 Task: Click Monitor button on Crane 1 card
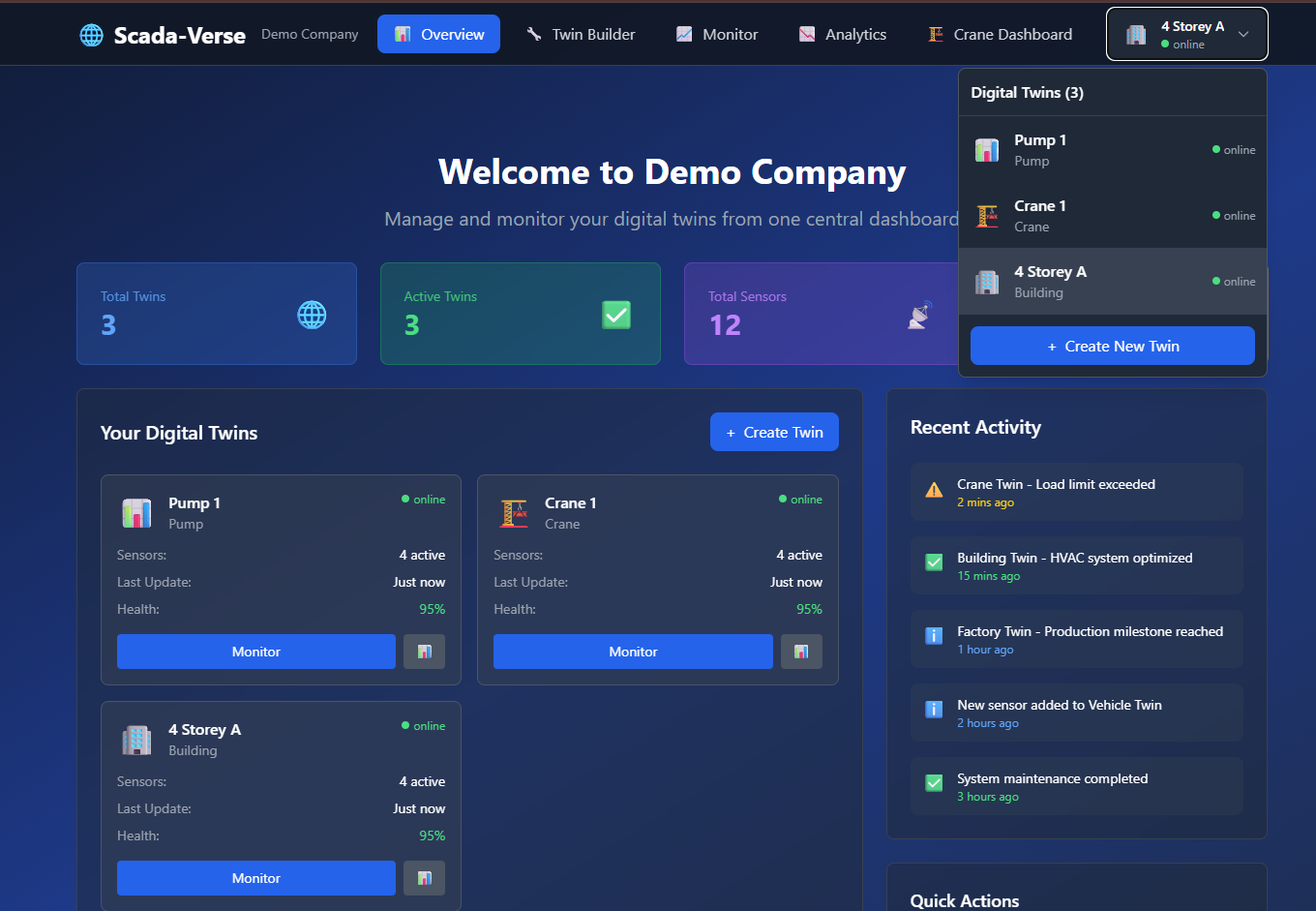633,652
